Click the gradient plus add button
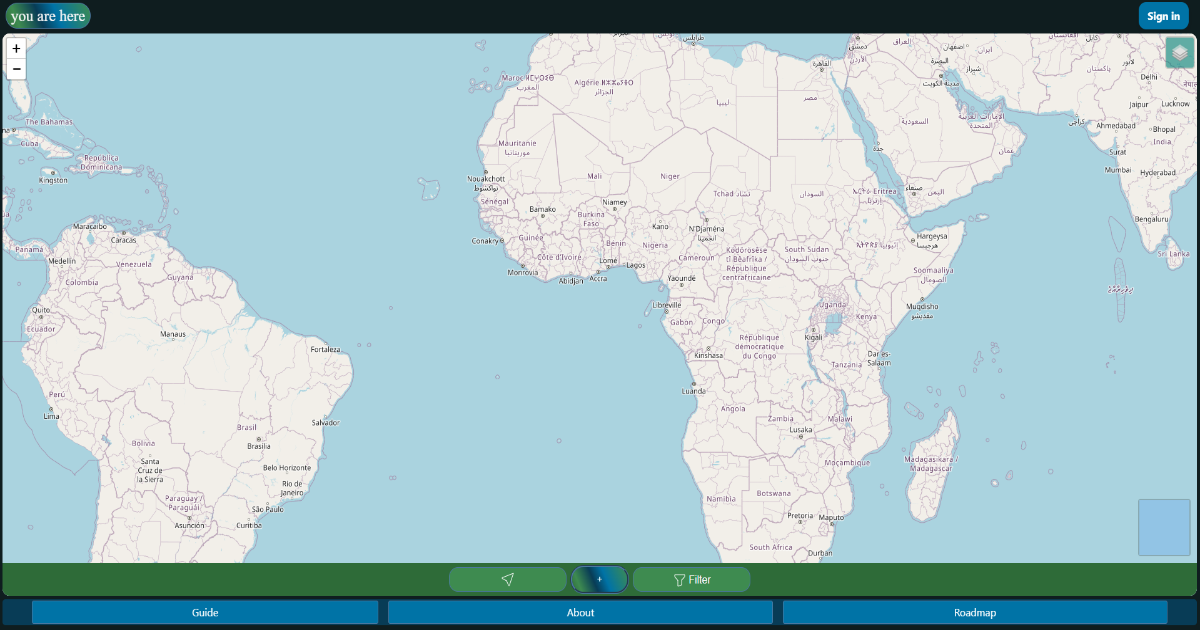Screen dimensions: 1200x630 tap(599, 579)
